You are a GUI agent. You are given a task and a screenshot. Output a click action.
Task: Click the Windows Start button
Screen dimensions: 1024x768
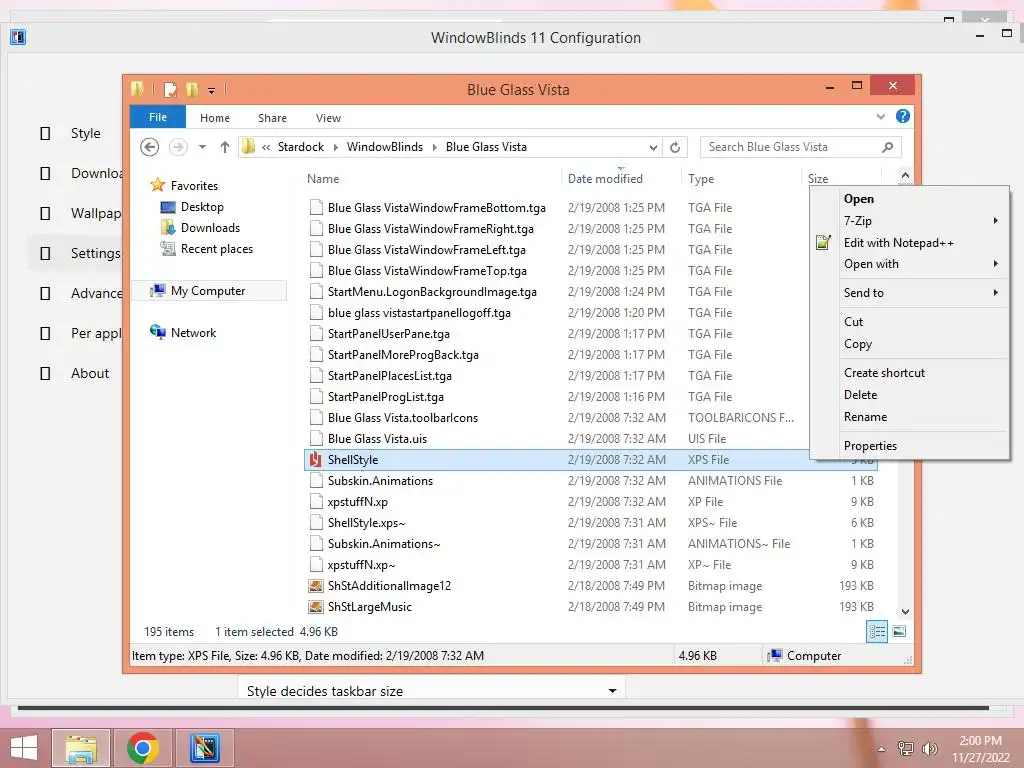coord(24,748)
